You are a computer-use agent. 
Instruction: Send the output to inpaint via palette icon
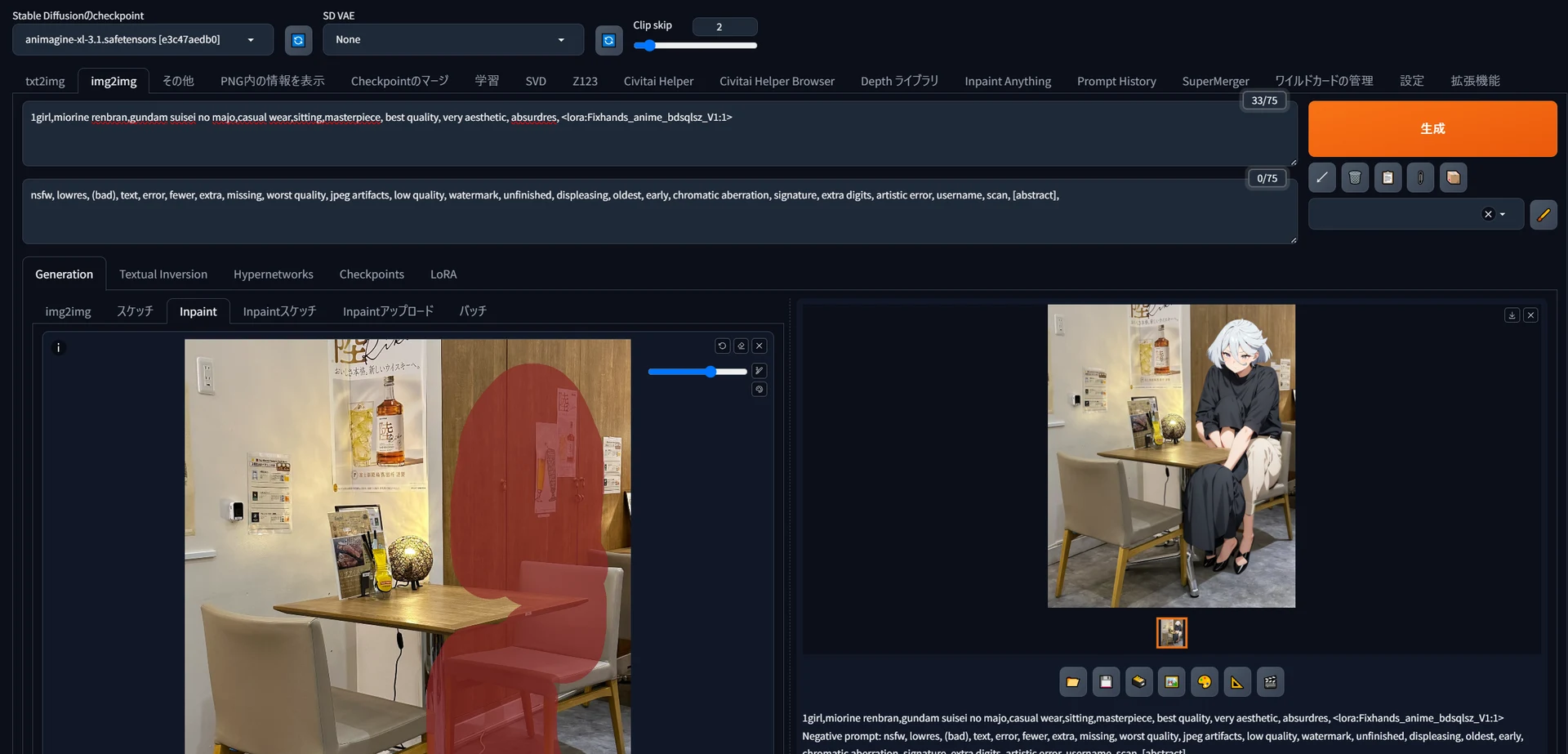point(1205,682)
